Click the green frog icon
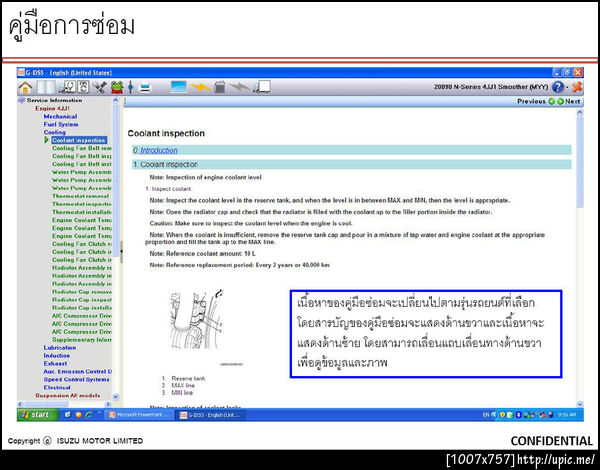The image size is (600, 470). 117,88
